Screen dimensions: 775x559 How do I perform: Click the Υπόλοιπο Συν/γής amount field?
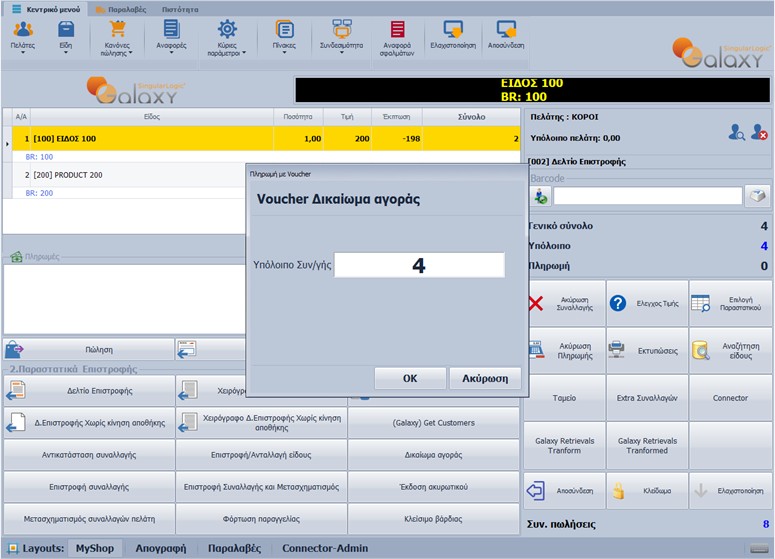pyautogui.click(x=419, y=265)
